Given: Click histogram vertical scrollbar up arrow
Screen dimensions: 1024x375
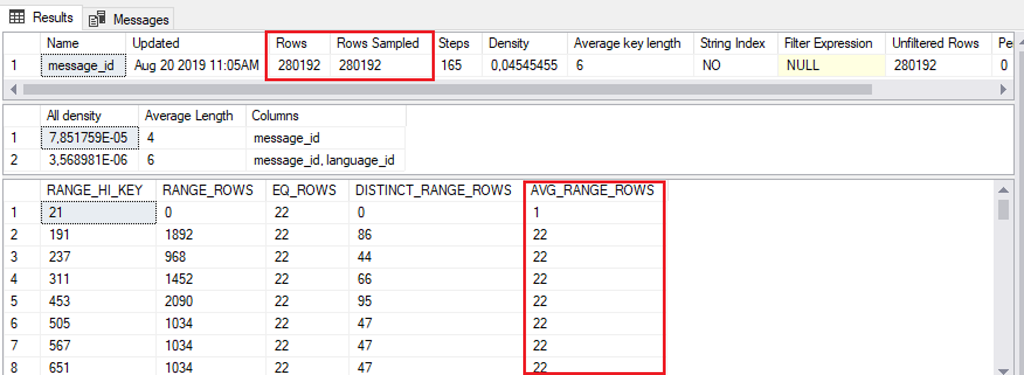Looking at the screenshot, I should click(x=1004, y=189).
